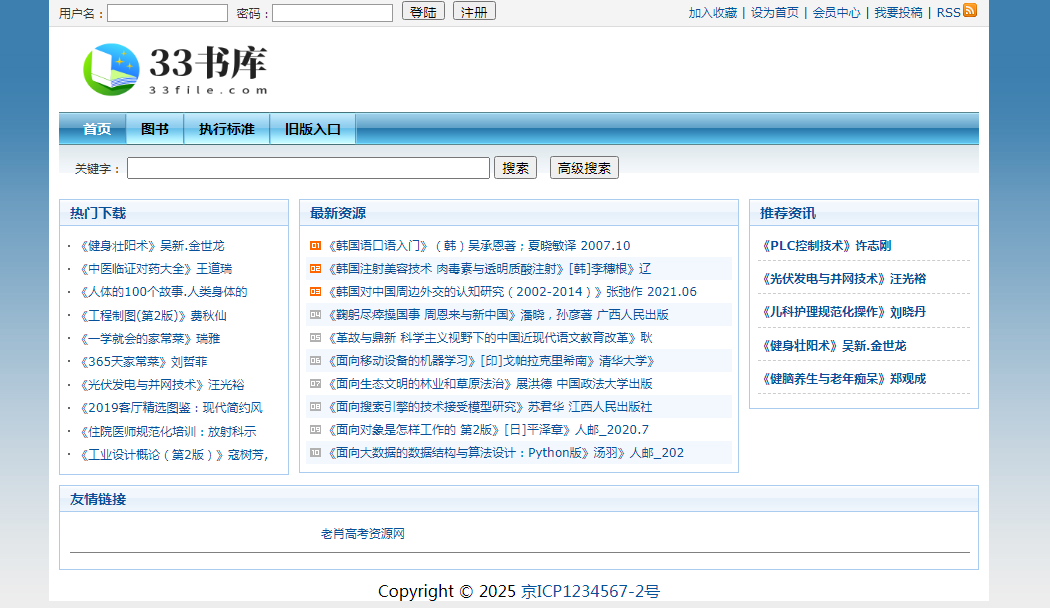Click the 关键字 keyword search box

coord(308,168)
